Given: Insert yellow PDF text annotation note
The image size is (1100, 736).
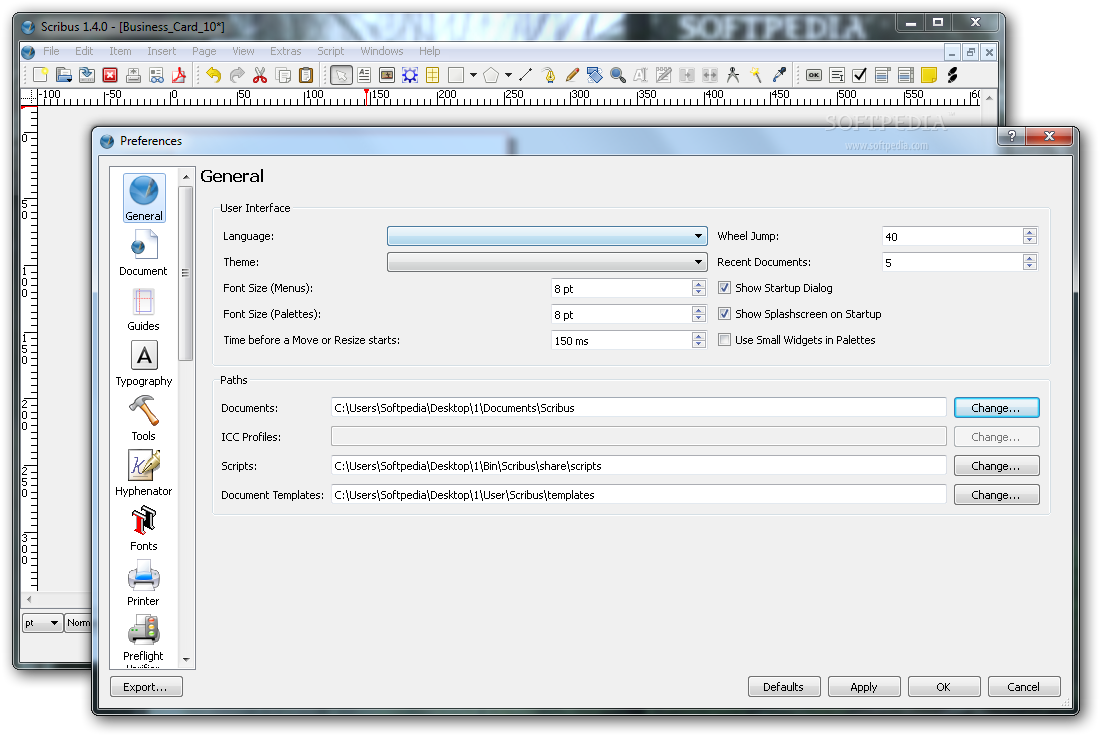Looking at the screenshot, I should tap(929, 75).
